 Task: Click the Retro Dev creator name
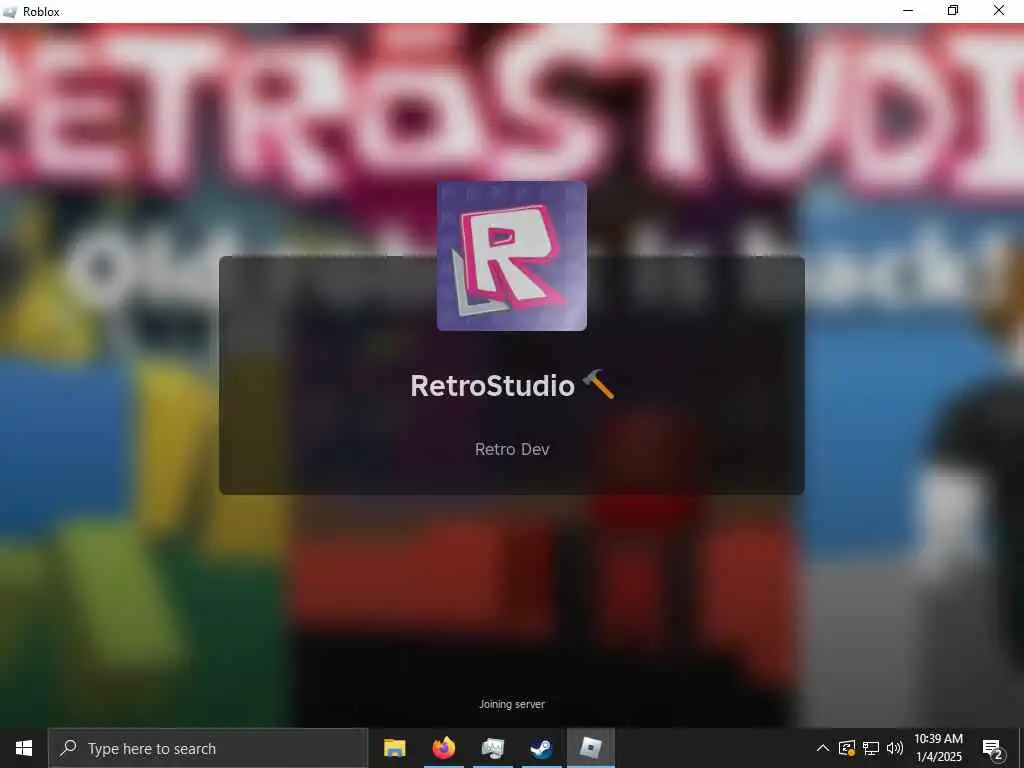pos(512,449)
